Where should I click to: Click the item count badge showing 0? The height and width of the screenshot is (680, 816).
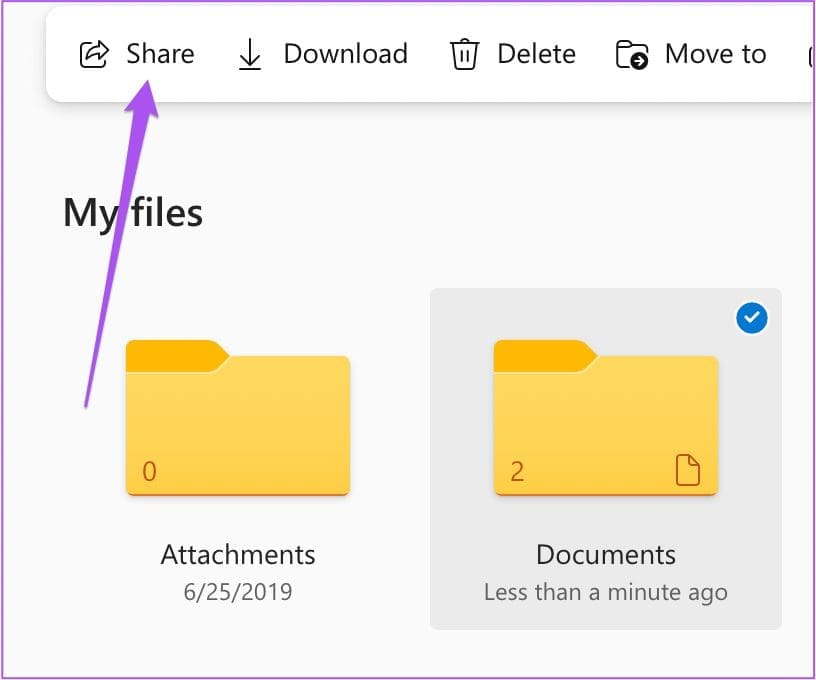(151, 471)
